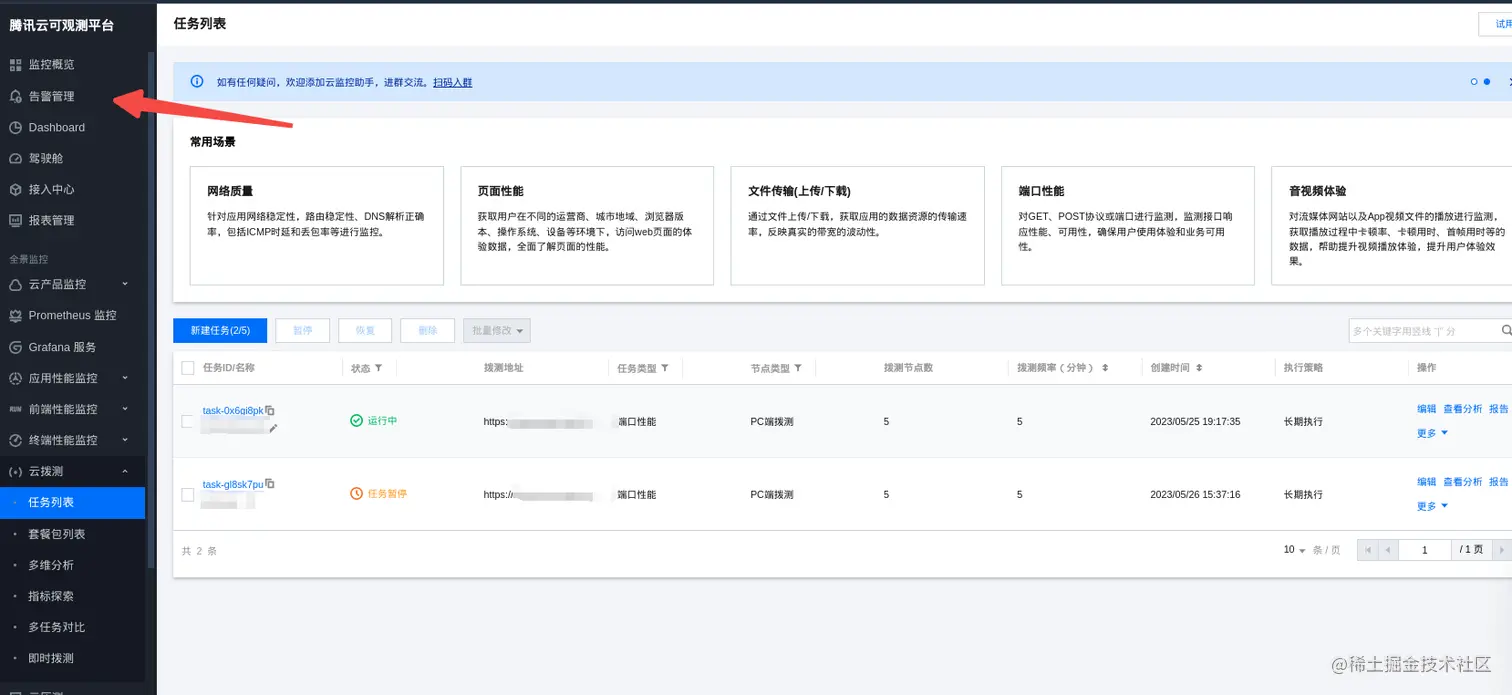Click the 恢复 button
The height and width of the screenshot is (695, 1512).
[365, 330]
